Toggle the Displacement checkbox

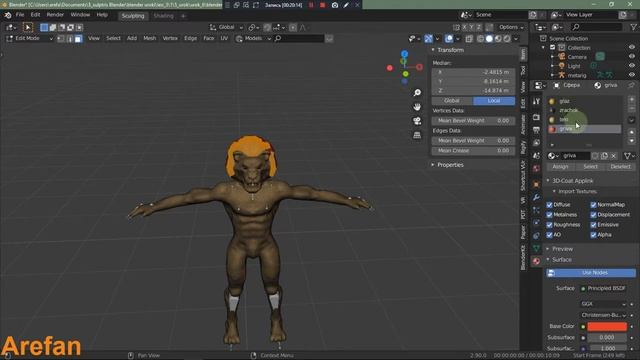[593, 215]
